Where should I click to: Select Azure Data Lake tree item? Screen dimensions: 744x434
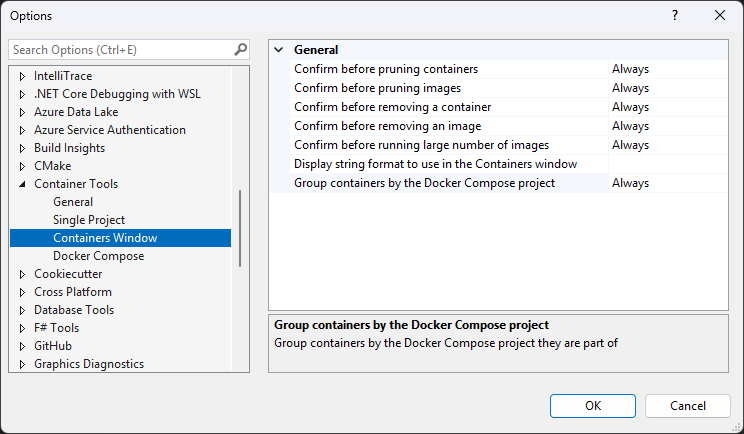pyautogui.click(x=76, y=112)
